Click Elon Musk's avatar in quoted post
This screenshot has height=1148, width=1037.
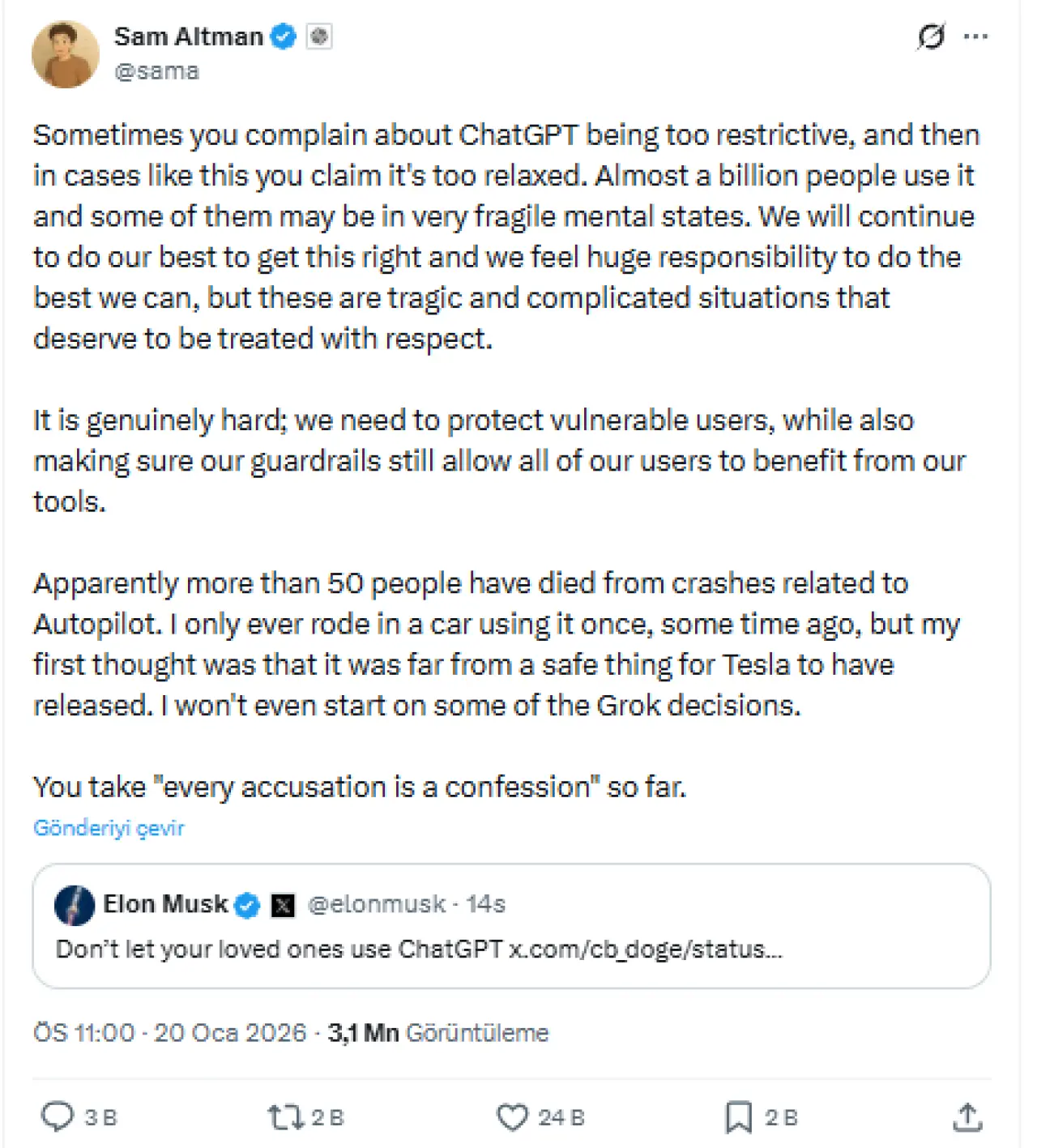tap(75, 905)
